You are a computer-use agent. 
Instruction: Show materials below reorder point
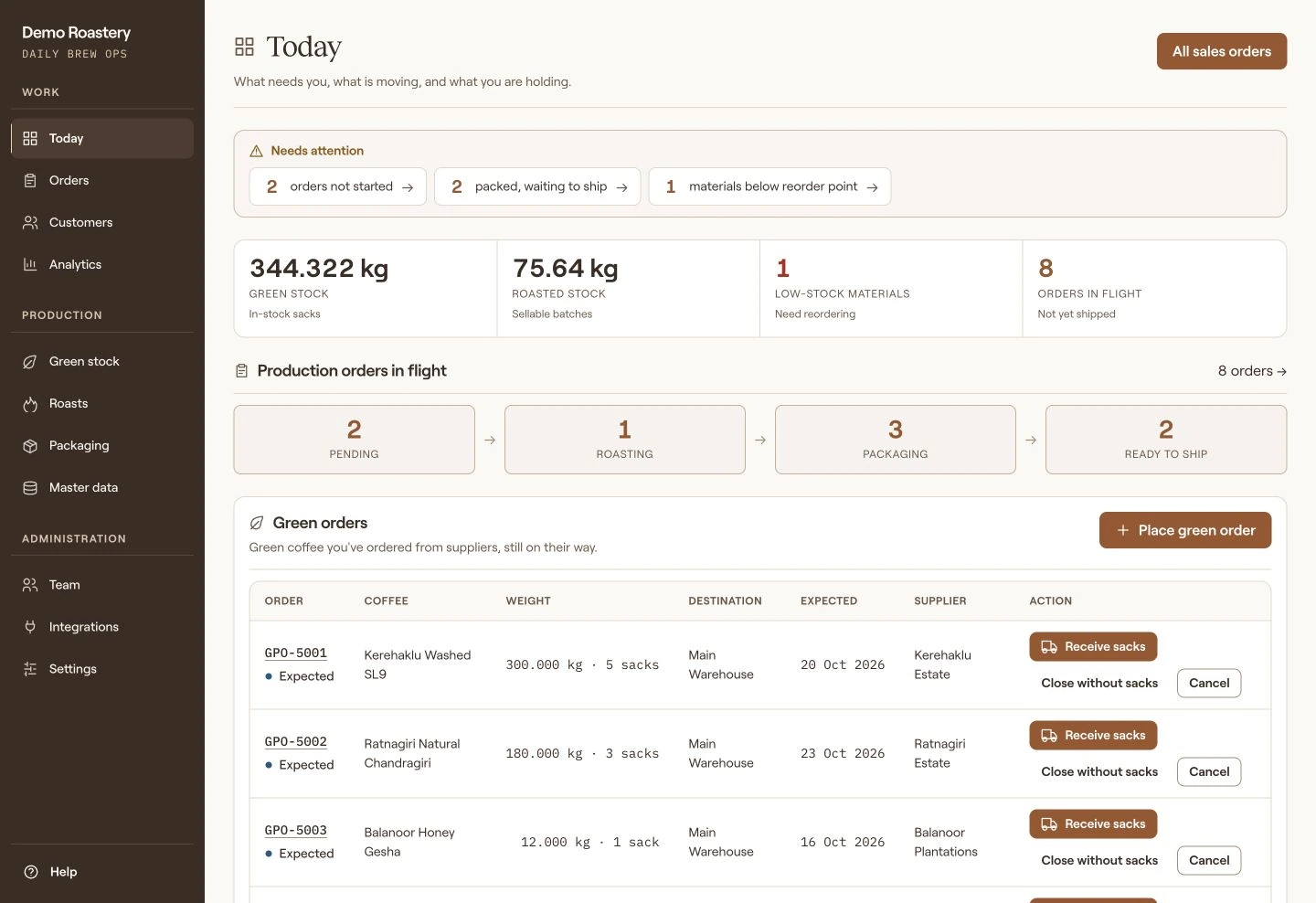pos(769,186)
